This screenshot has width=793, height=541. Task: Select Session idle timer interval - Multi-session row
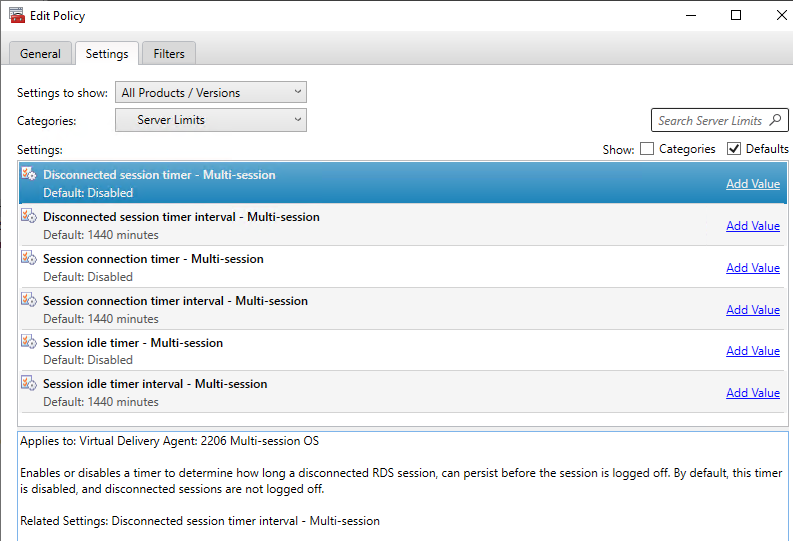[x=403, y=392]
